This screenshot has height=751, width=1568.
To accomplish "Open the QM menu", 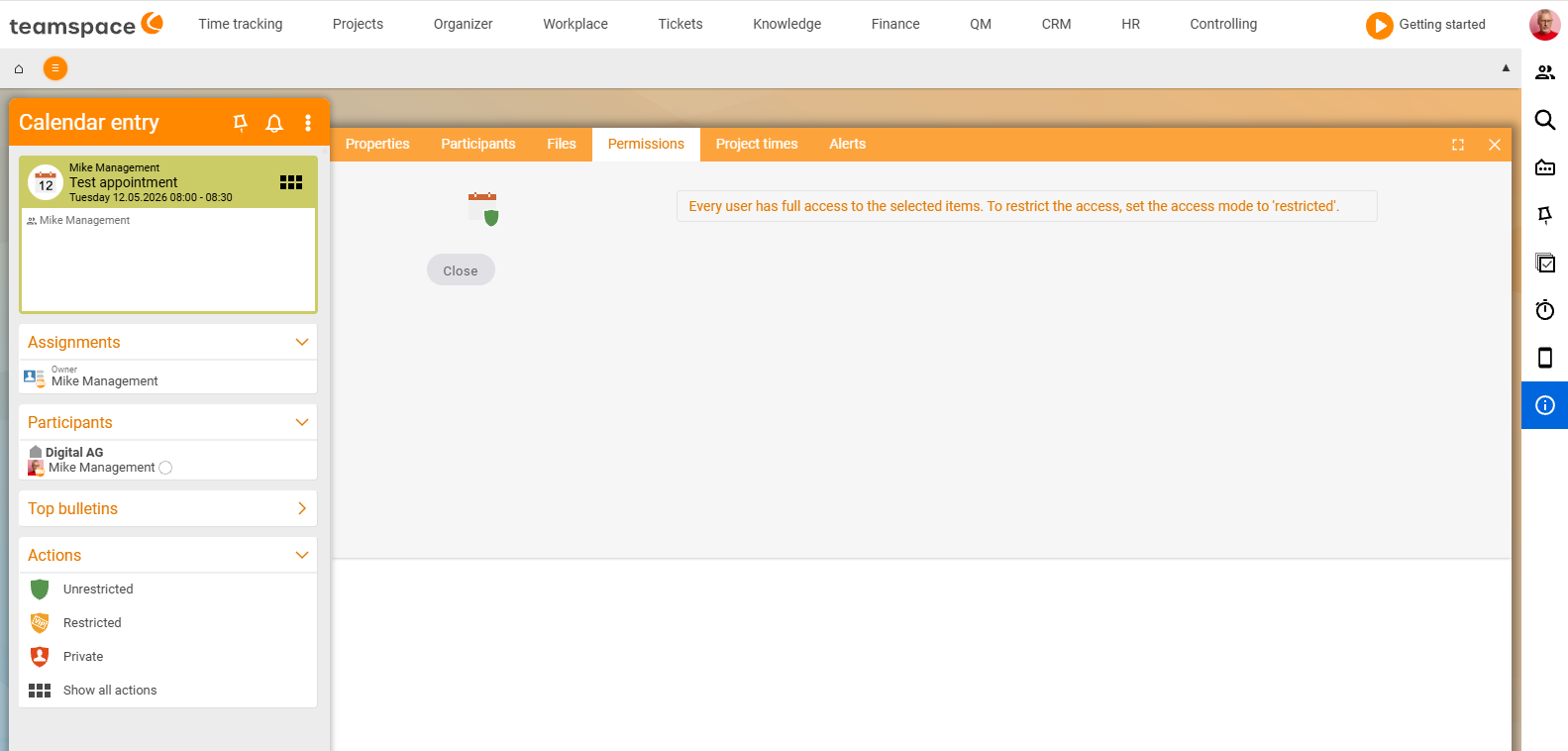I will click(981, 24).
